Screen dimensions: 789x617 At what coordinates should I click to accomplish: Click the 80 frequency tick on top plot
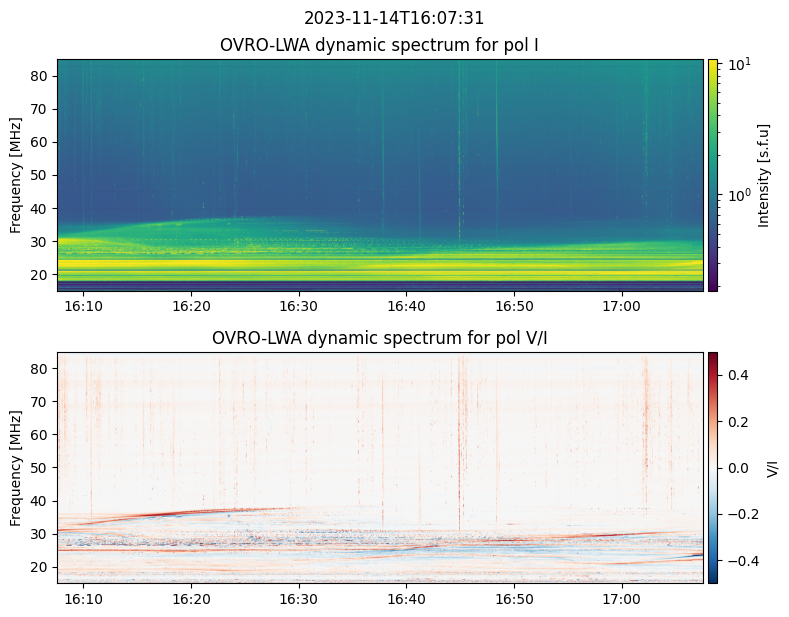[x=42, y=76]
